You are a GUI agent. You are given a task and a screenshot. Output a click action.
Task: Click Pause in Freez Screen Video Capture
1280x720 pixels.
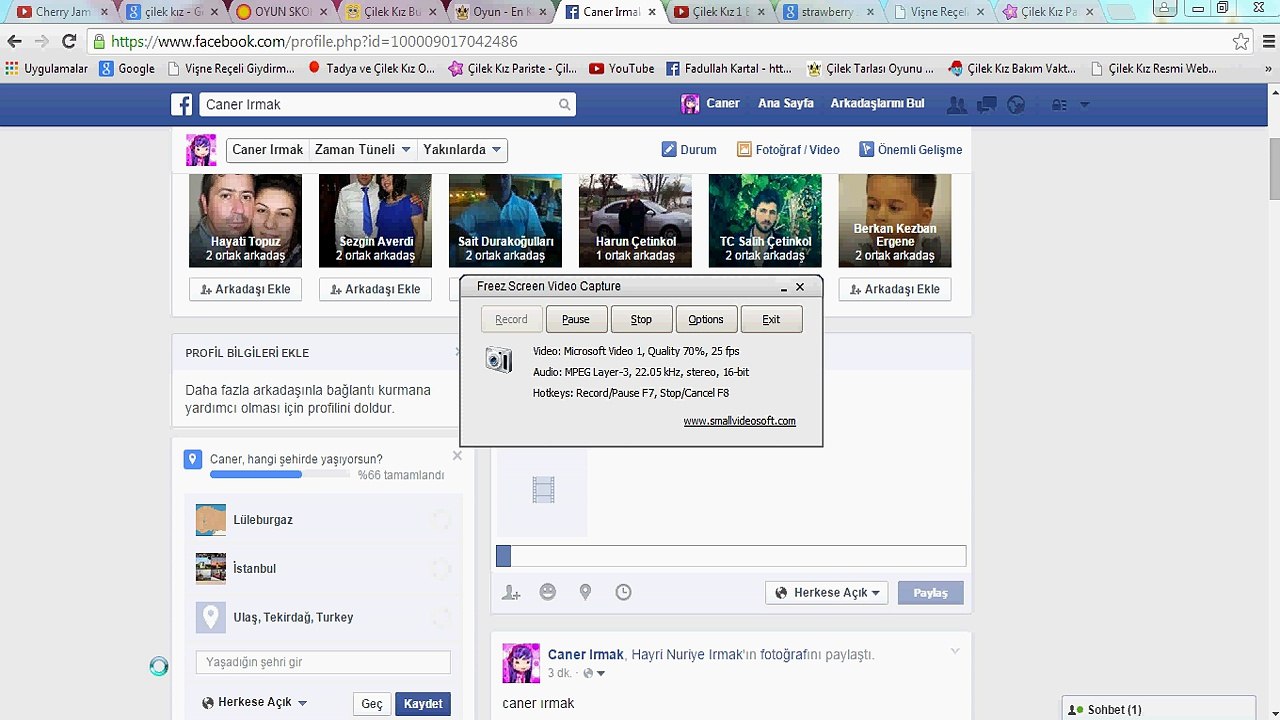coord(575,319)
